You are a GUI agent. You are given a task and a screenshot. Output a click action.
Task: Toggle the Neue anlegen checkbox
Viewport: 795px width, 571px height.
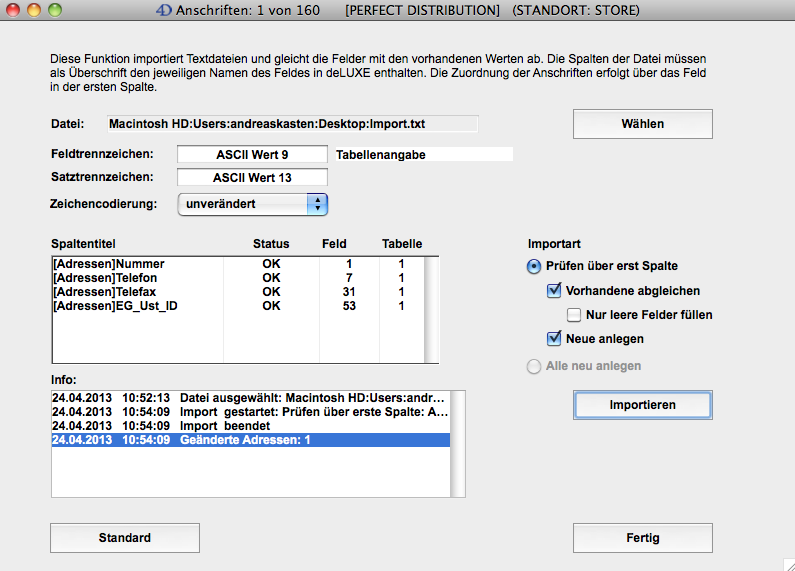tap(555, 339)
